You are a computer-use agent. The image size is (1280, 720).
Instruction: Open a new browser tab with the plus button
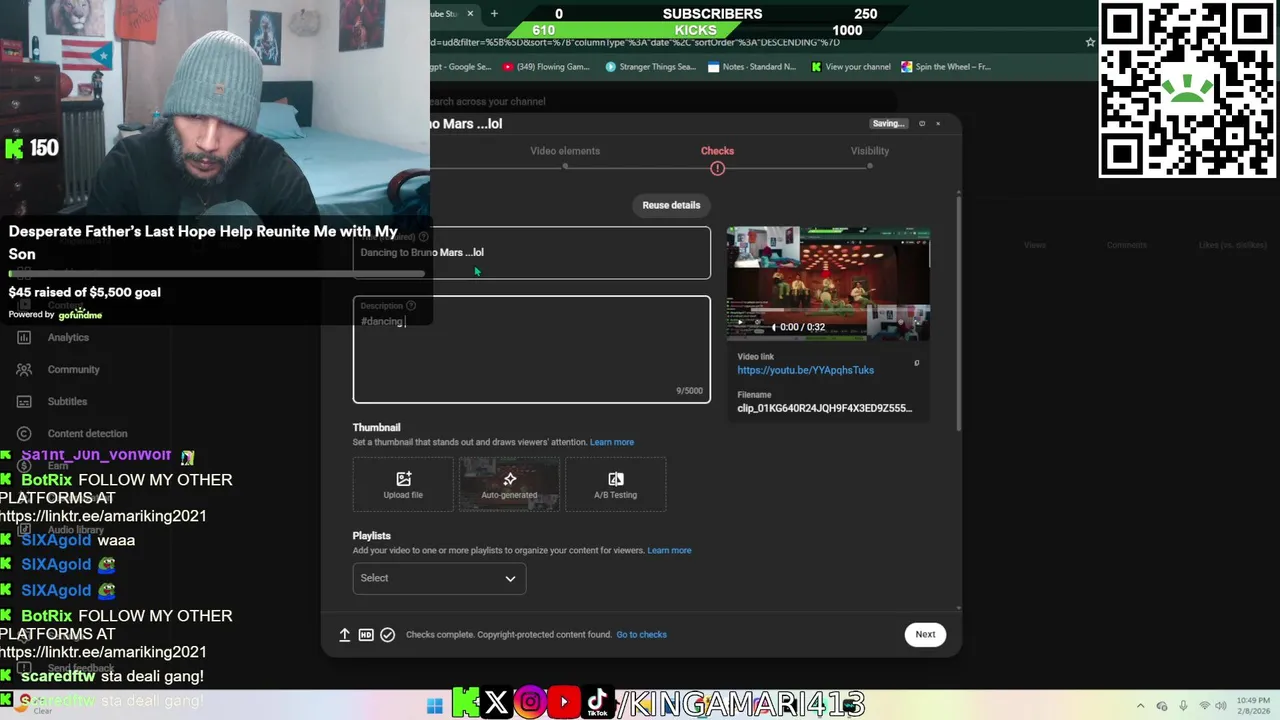494,14
